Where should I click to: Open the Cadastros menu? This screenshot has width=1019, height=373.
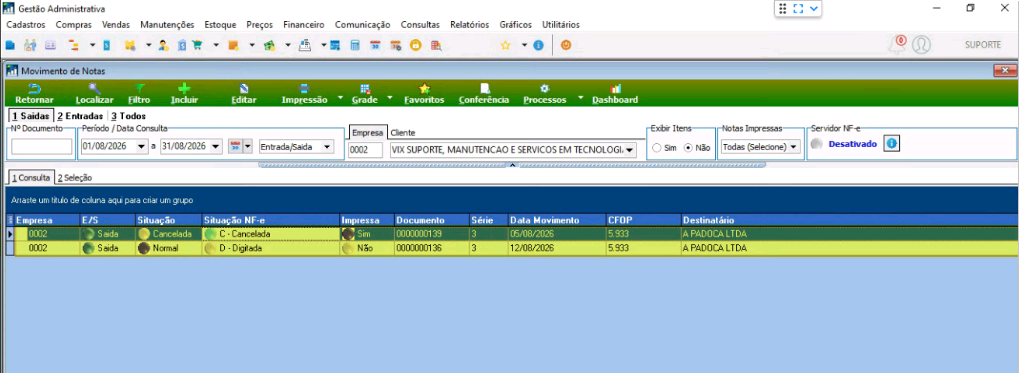point(25,25)
